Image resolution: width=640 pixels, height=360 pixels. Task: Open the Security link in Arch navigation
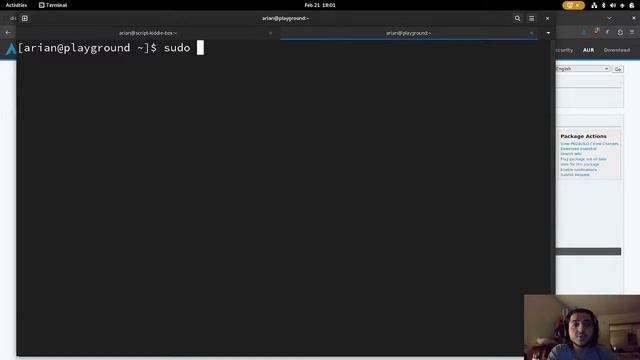[565, 50]
